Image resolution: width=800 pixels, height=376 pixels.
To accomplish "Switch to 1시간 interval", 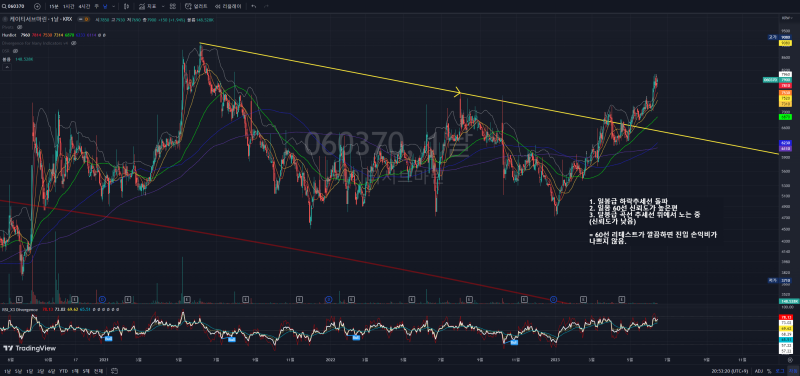I will tap(68, 7).
